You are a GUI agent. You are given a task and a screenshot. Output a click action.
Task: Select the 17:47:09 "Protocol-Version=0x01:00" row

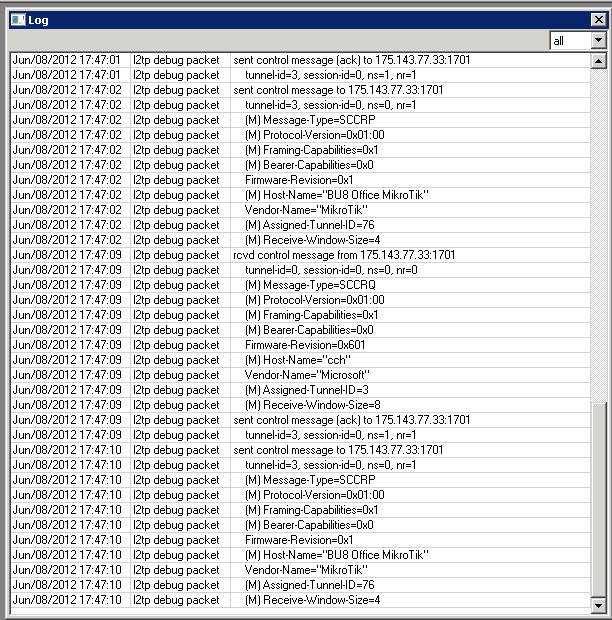(x=300, y=300)
